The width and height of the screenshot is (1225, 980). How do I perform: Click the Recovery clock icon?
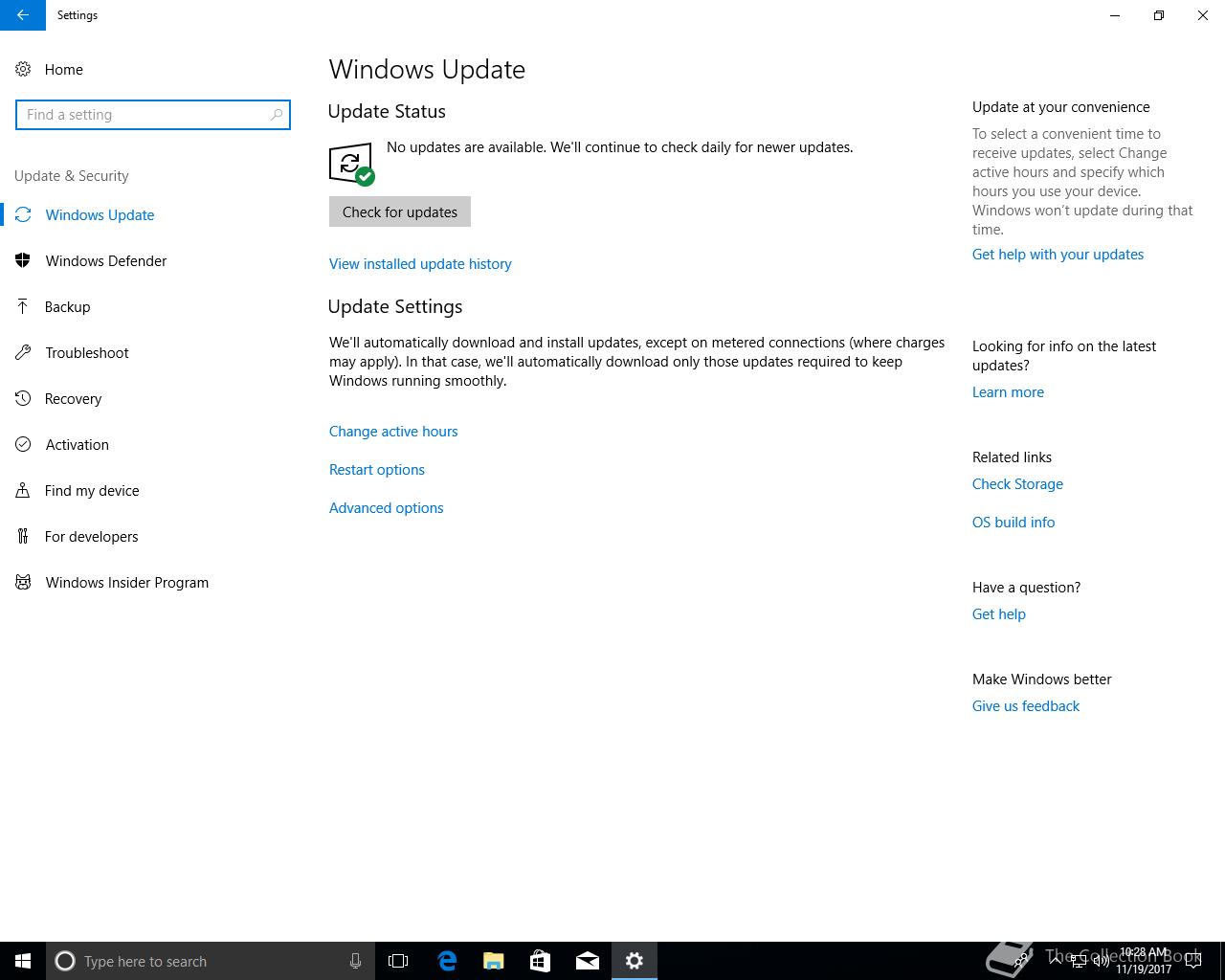(x=23, y=398)
